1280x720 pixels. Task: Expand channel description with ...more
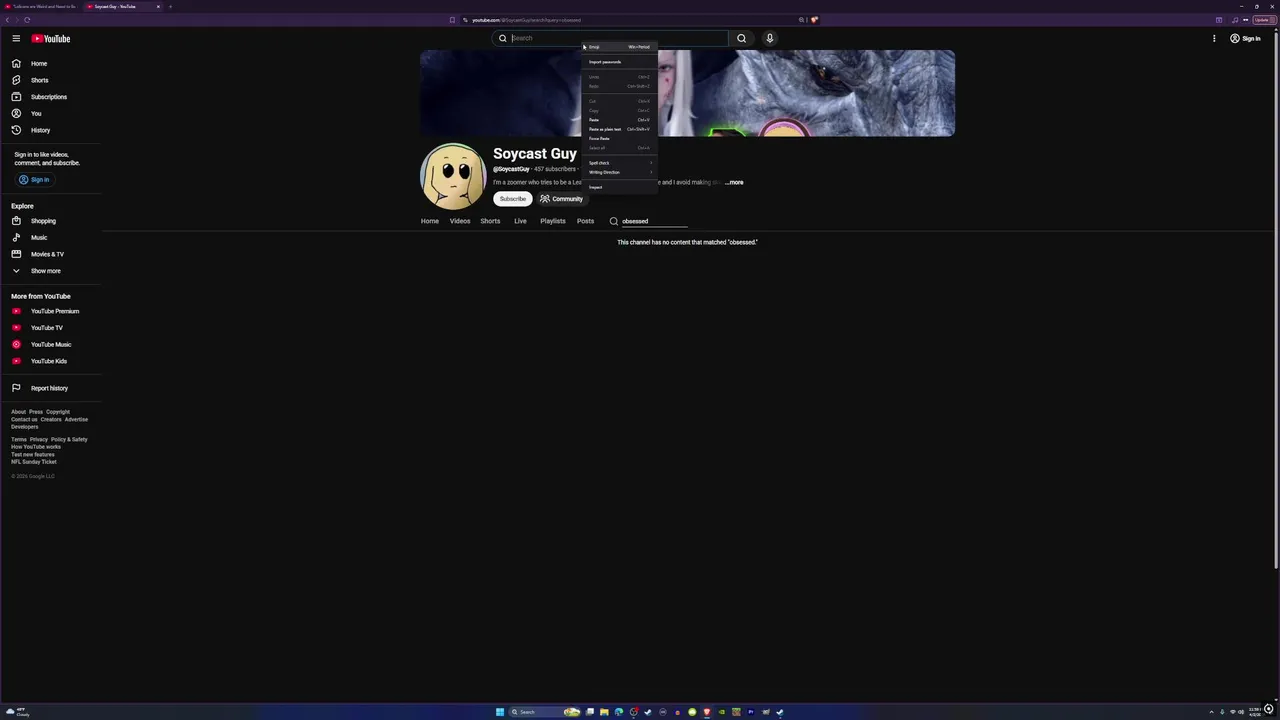tap(735, 182)
